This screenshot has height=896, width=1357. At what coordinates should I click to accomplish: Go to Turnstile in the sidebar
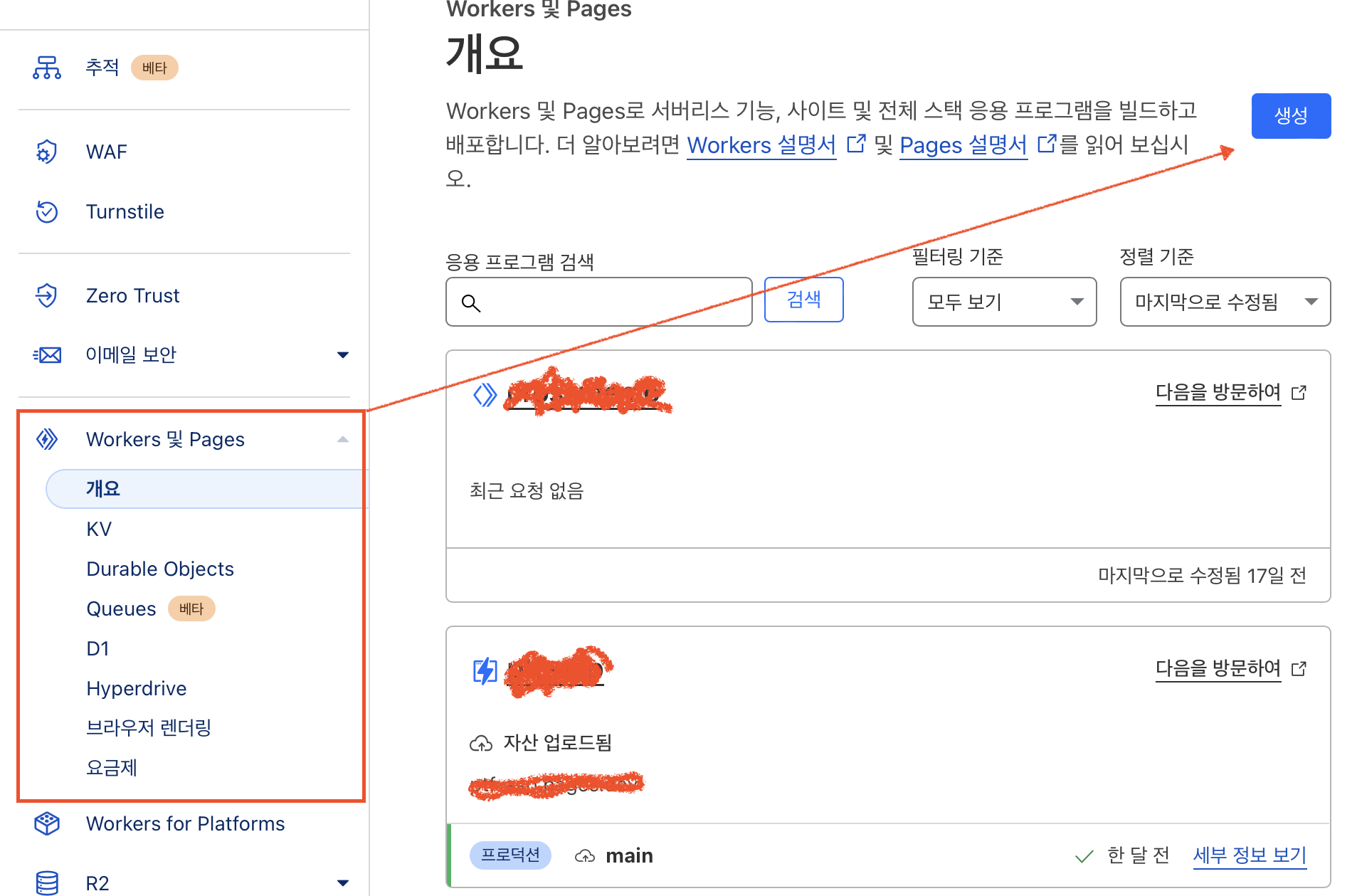(125, 211)
